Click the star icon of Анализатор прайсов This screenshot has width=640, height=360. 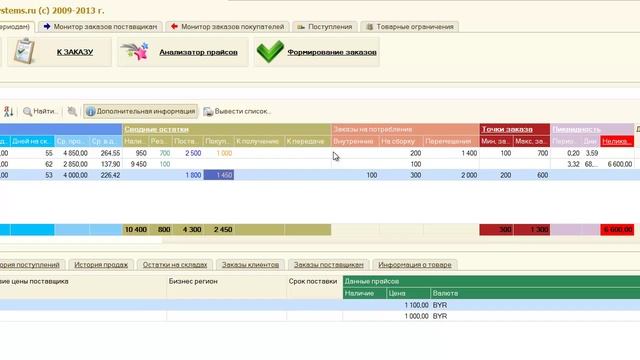click(x=135, y=52)
